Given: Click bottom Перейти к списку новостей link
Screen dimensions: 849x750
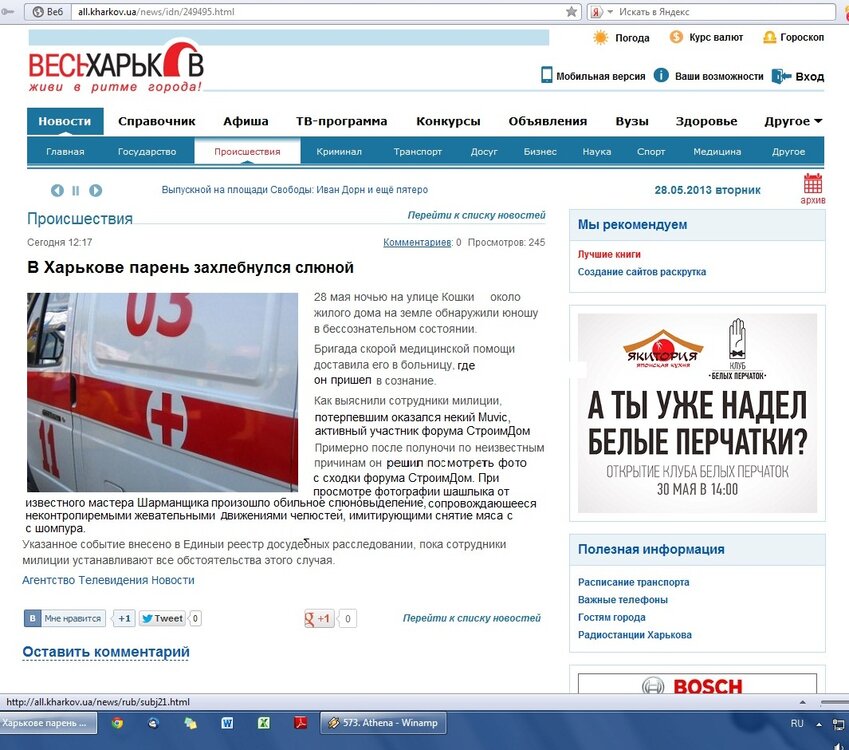Looking at the screenshot, I should pyautogui.click(x=472, y=618).
